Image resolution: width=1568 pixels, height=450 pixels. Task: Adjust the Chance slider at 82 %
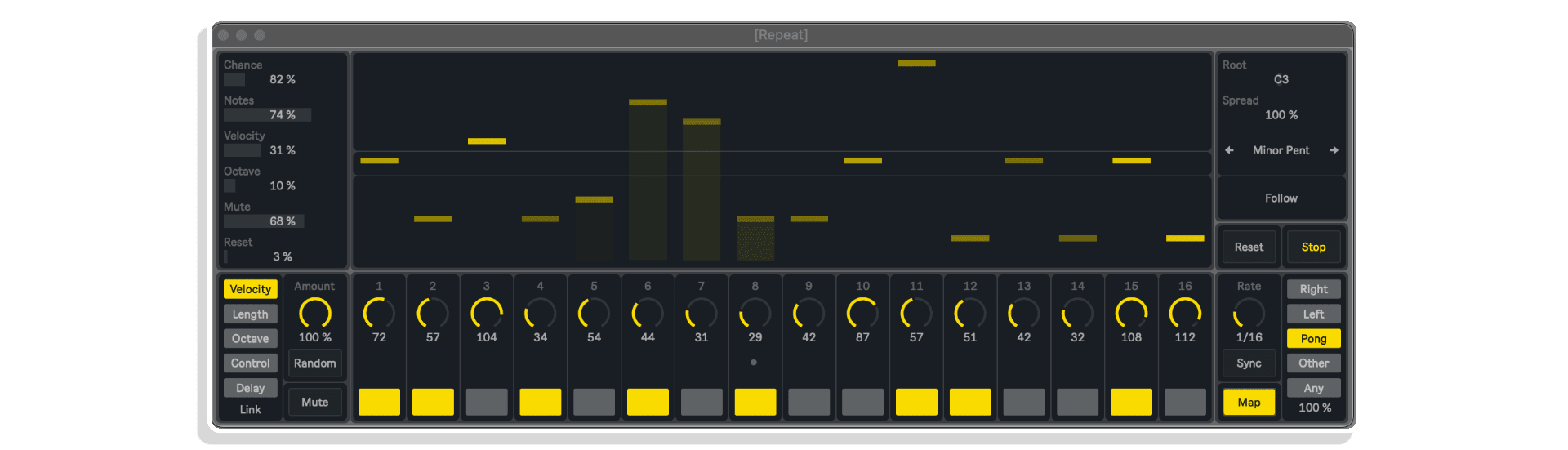283,79
